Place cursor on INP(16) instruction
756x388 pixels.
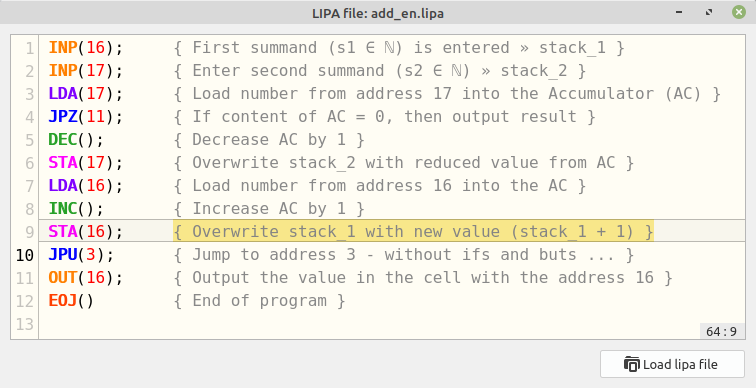(x=86, y=48)
